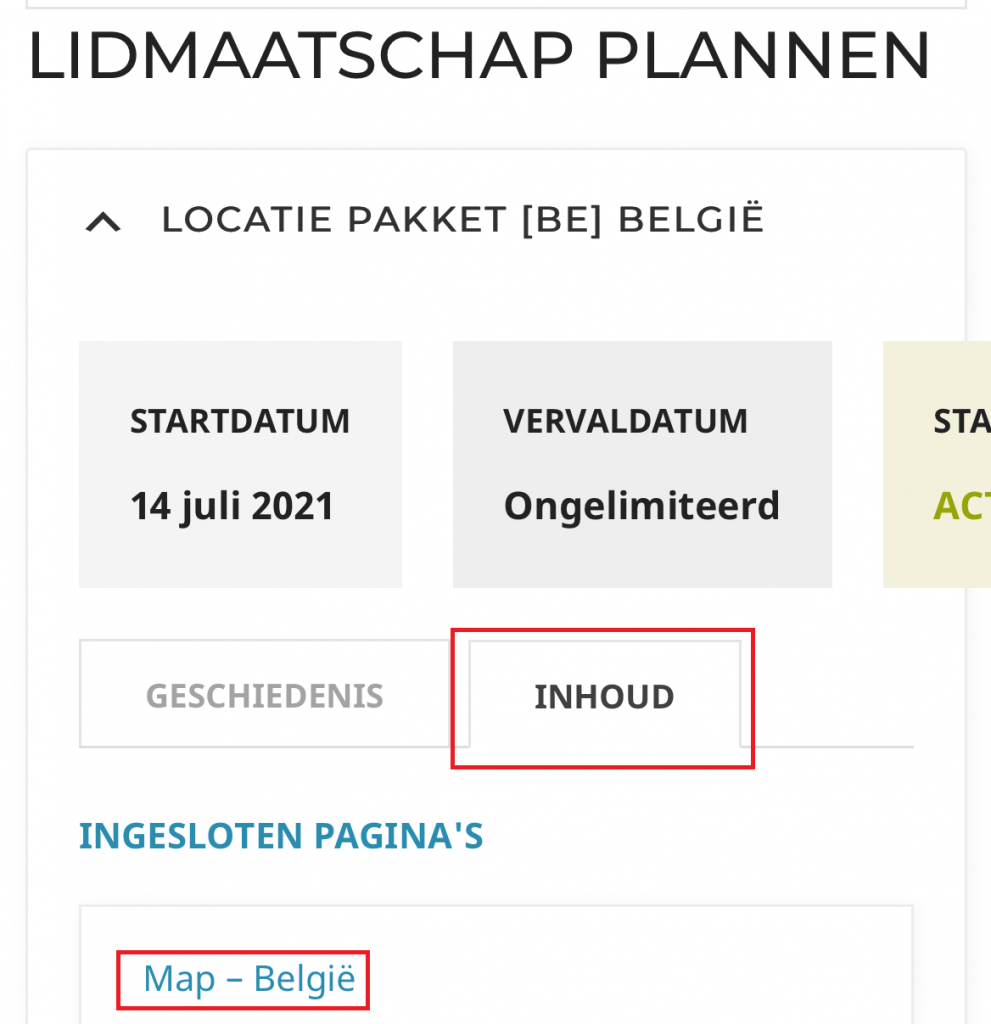The height and width of the screenshot is (1024, 991).
Task: Open the Map – België link
Action: [x=249, y=978]
